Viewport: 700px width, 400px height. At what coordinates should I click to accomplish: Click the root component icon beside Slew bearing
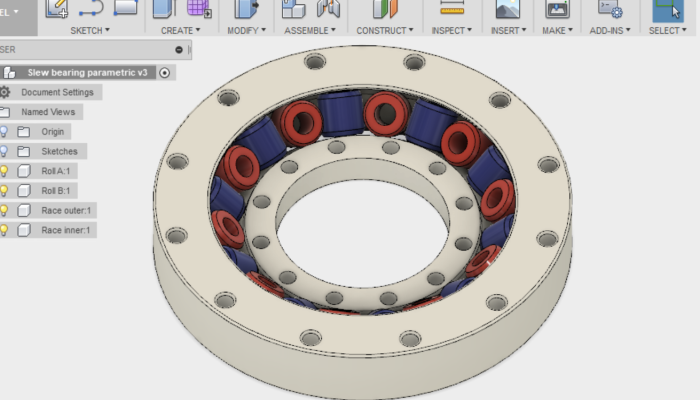(x=9, y=73)
